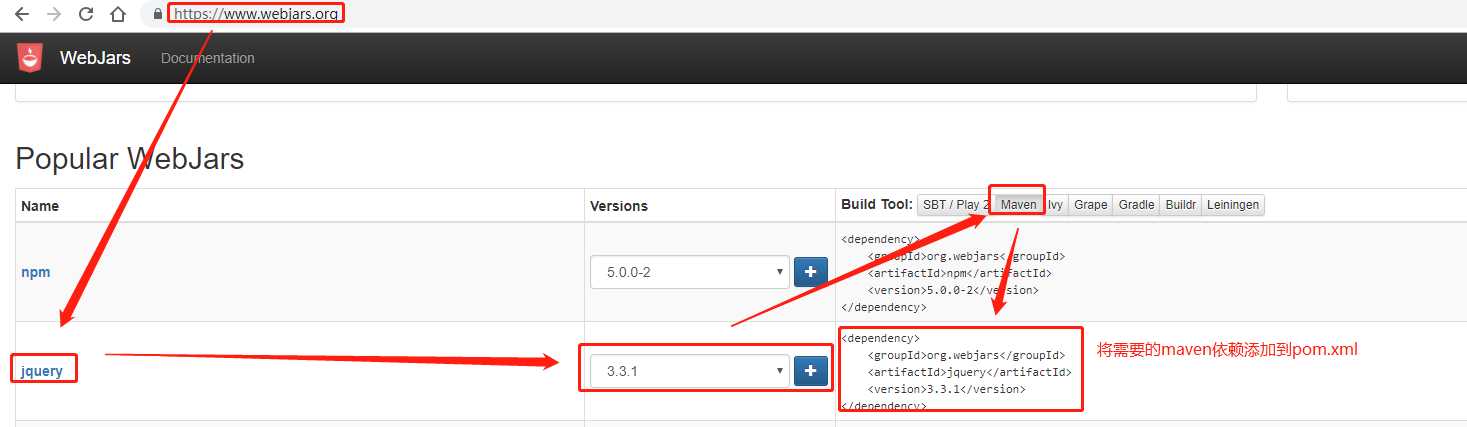Select the Ivy build tool
1467x427 pixels.
pyautogui.click(x=1055, y=205)
